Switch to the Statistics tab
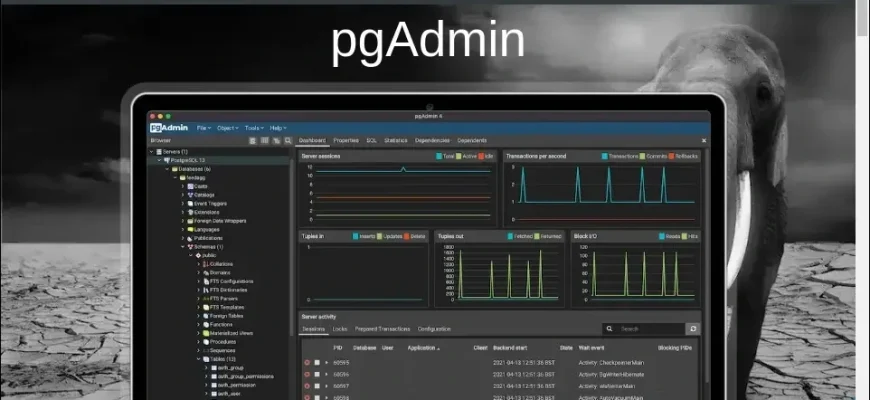This screenshot has width=870, height=400. 395,141
